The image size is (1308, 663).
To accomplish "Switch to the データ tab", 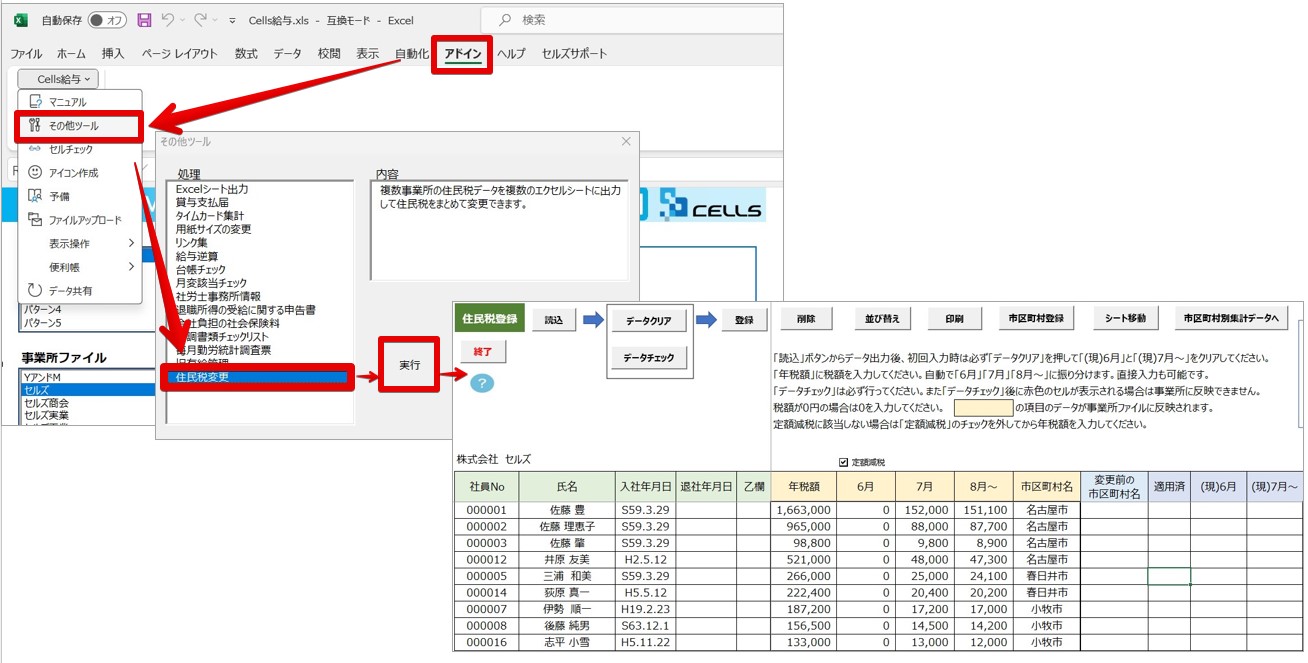I will [287, 54].
